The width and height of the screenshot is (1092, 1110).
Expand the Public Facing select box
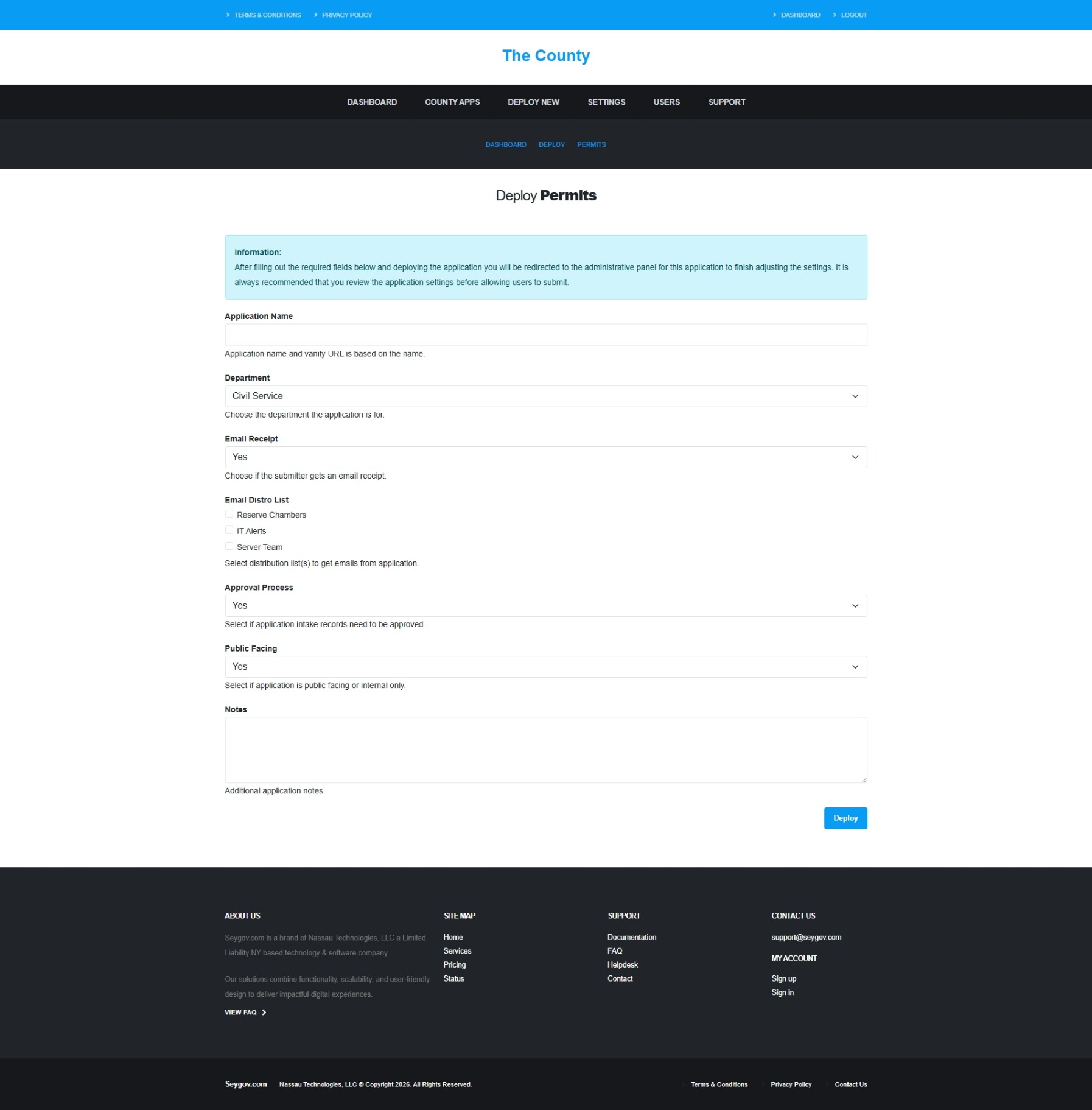point(545,666)
